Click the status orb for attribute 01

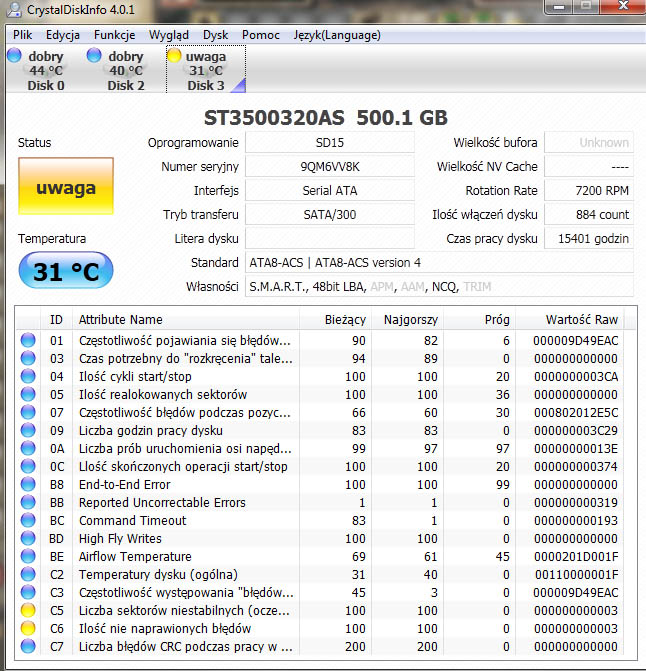pyautogui.click(x=28, y=340)
